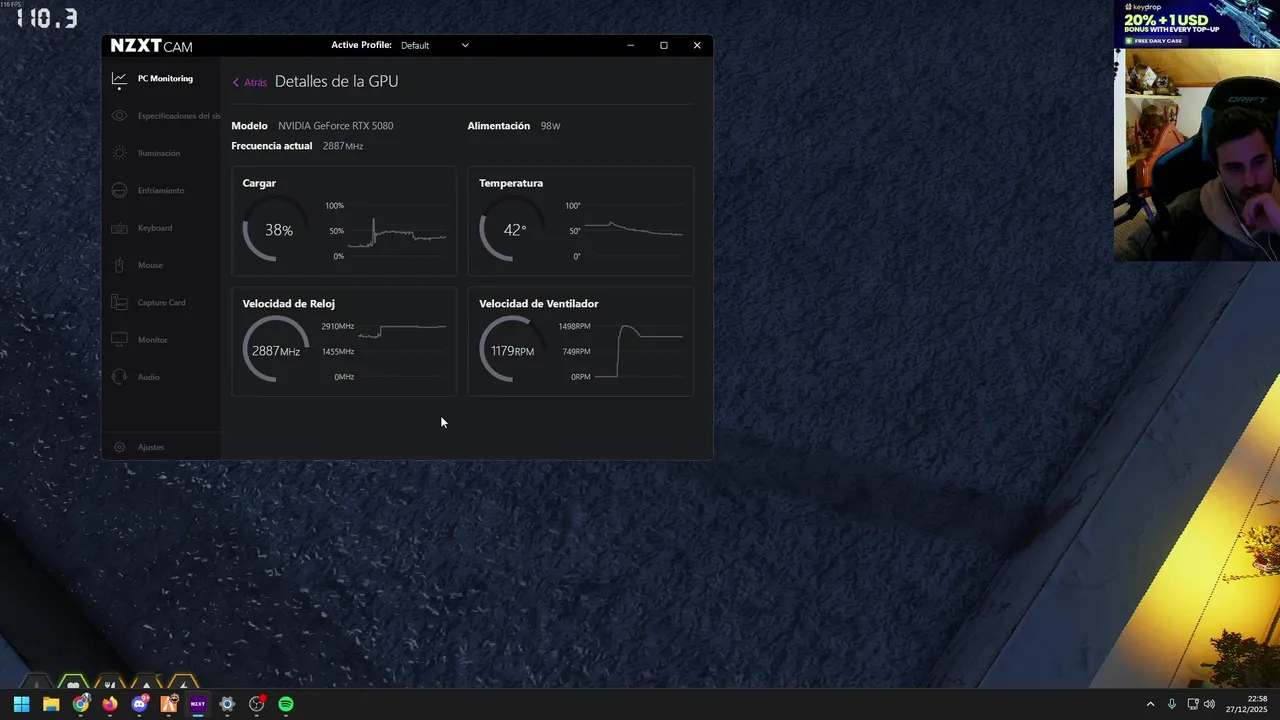The width and height of the screenshot is (1280, 720).
Task: Close the NZXT CAM window
Action: [697, 45]
